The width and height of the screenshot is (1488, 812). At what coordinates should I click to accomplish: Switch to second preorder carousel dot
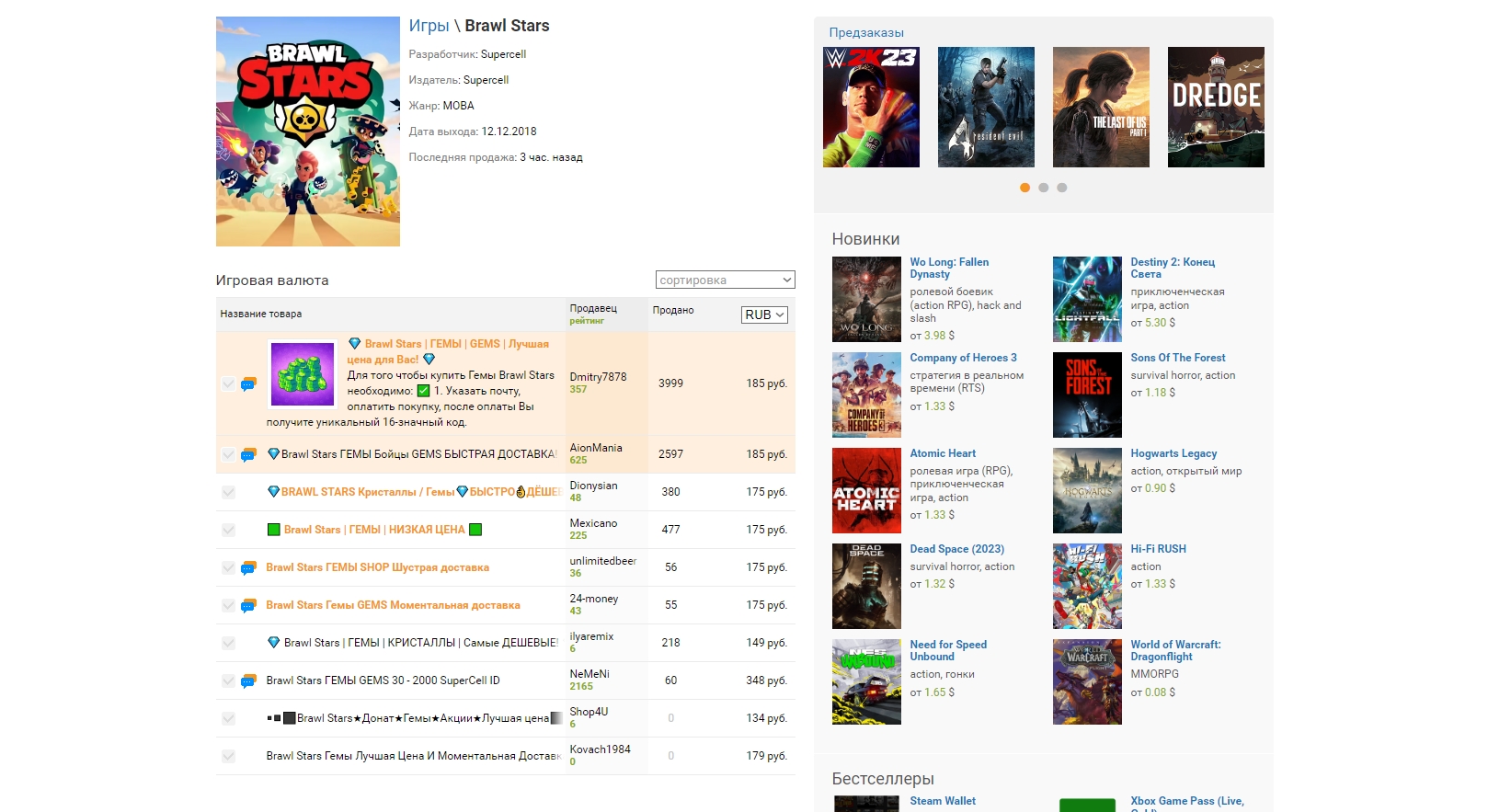click(x=1043, y=188)
